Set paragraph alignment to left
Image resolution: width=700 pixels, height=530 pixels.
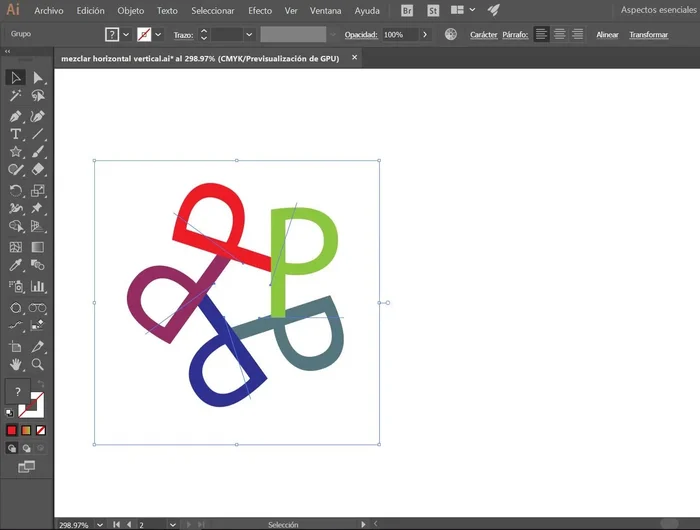(541, 34)
